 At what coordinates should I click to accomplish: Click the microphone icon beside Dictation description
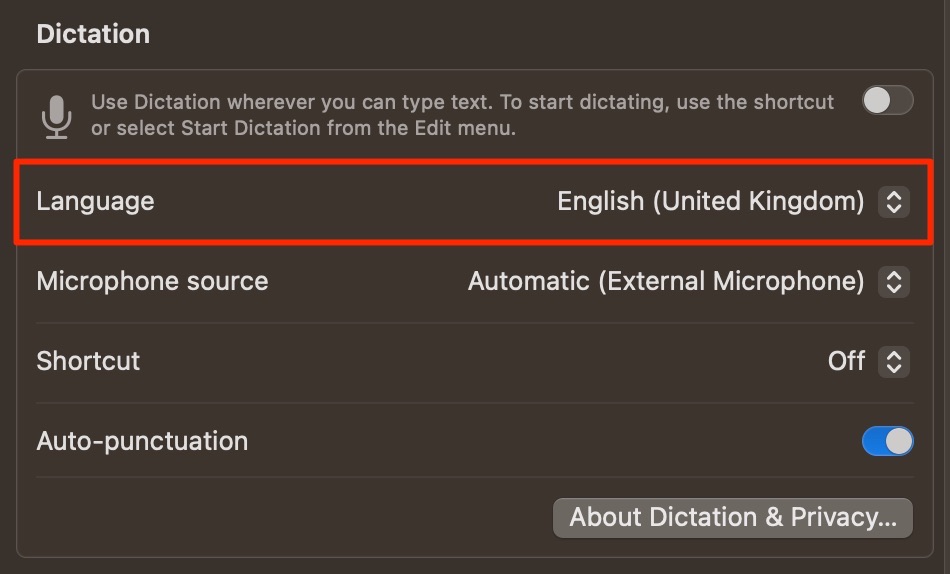(56, 116)
